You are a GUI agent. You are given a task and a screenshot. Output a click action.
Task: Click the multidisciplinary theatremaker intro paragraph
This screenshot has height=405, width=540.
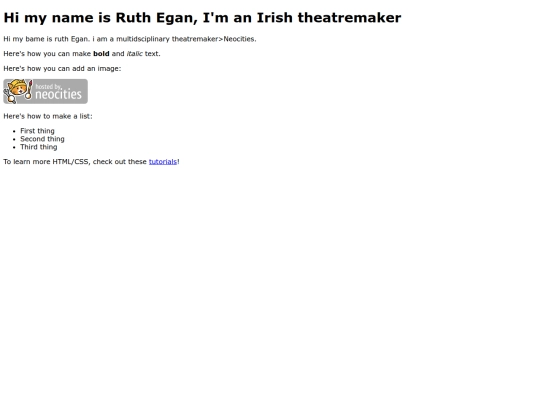(x=130, y=39)
